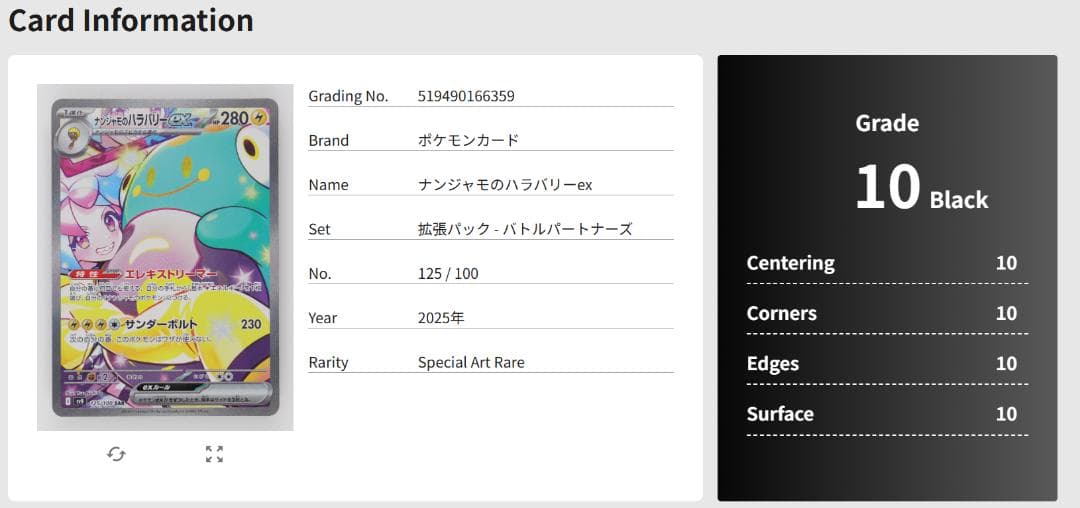
Task: Click the Card Information heading
Action: 131,20
